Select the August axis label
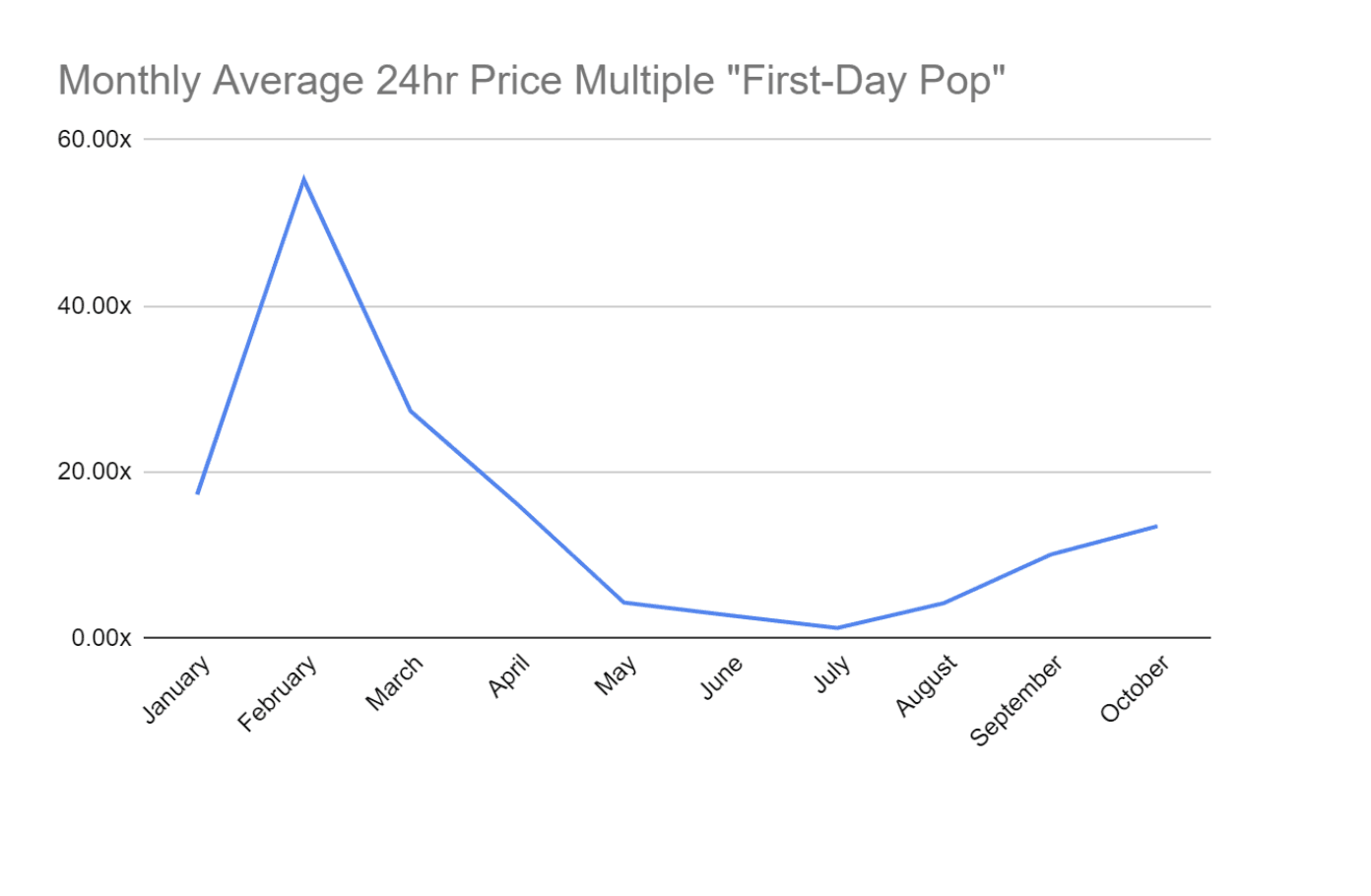1371x896 pixels. point(926,685)
